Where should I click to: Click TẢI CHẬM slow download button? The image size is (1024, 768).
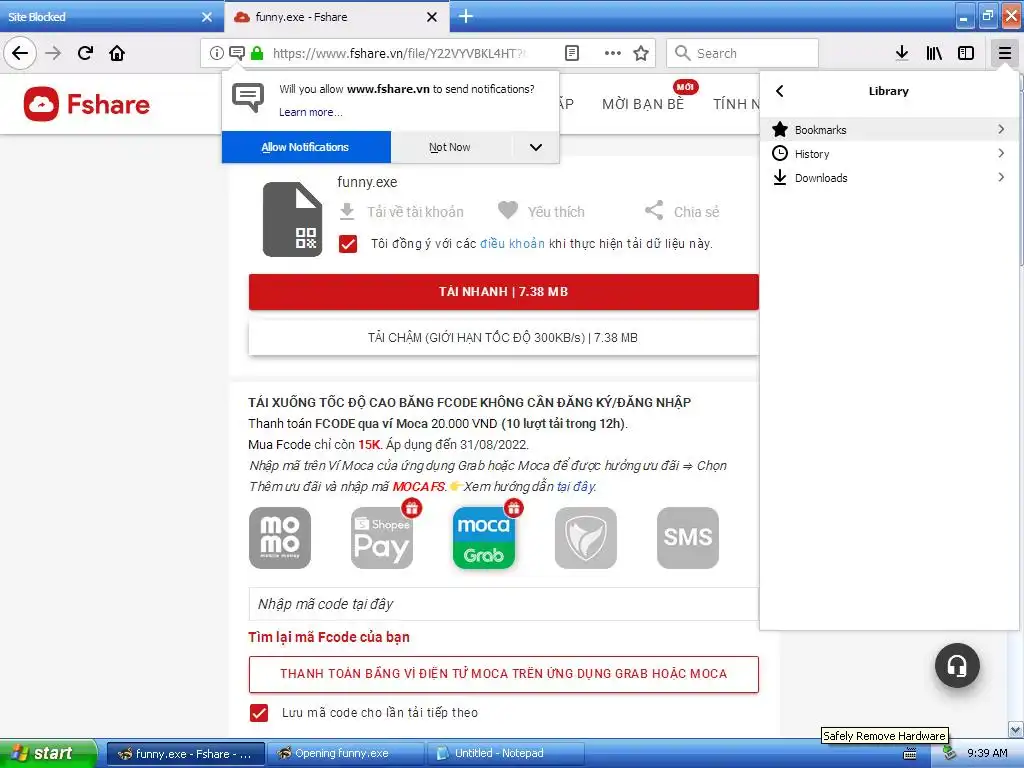point(504,338)
